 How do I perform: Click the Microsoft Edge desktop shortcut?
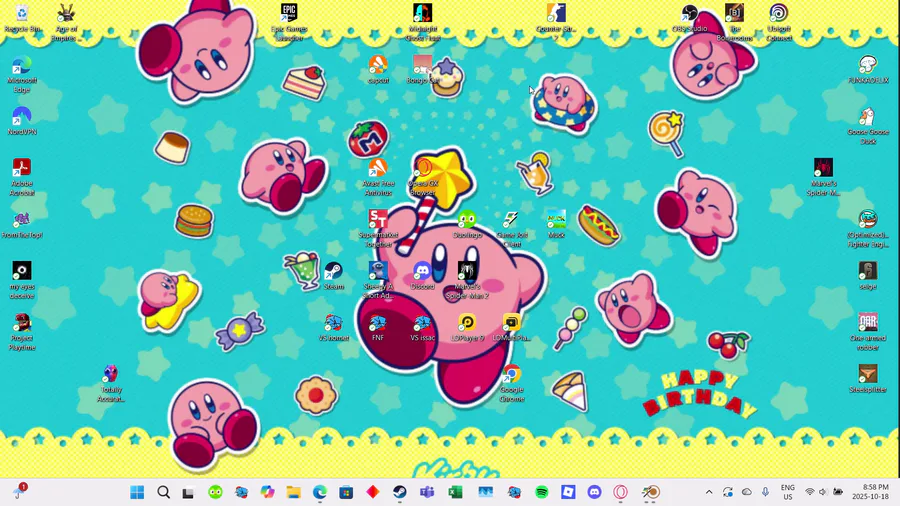click(22, 75)
